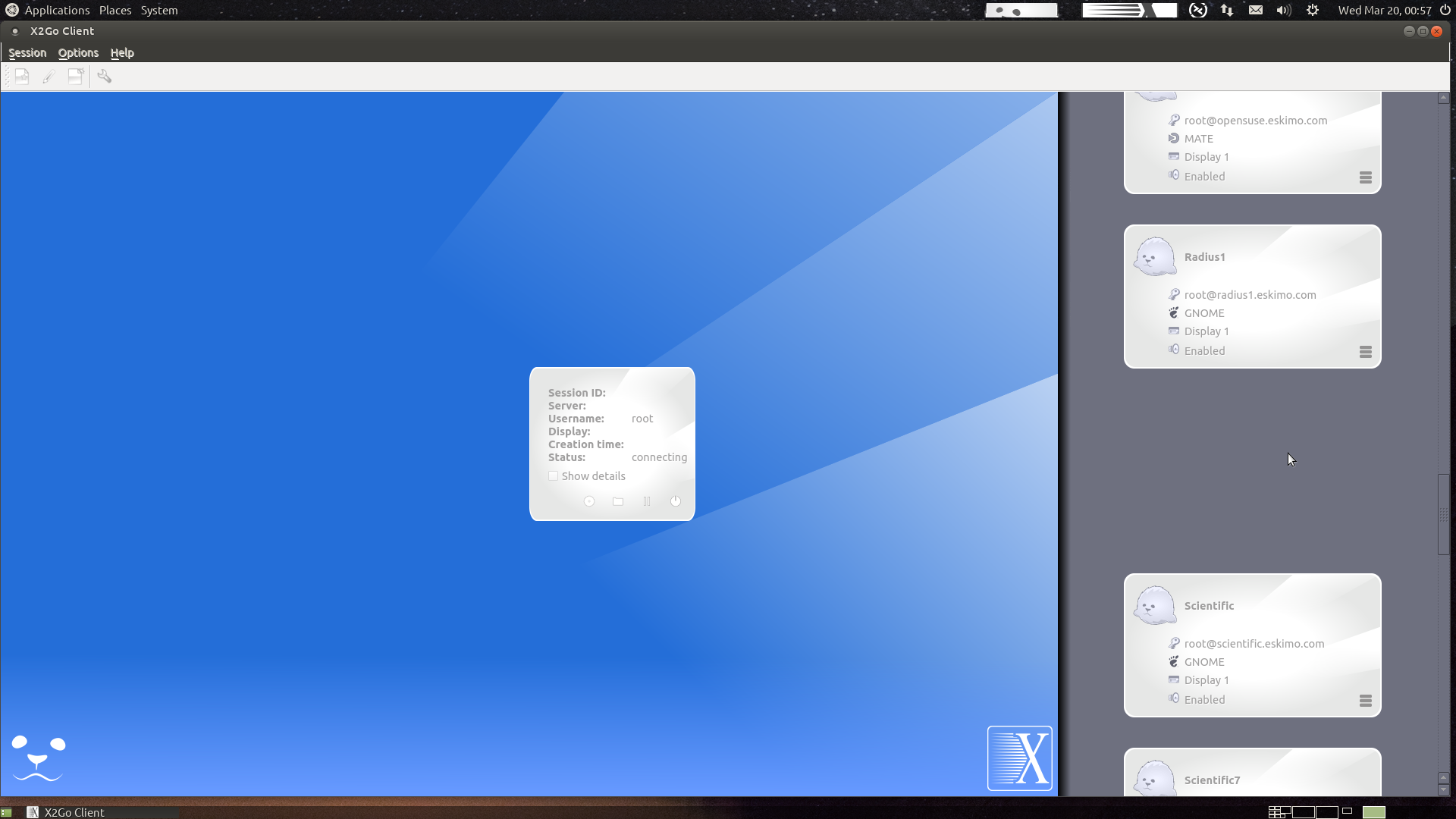Select the Radius1 session seal avatar
1456x819 pixels.
(1155, 256)
